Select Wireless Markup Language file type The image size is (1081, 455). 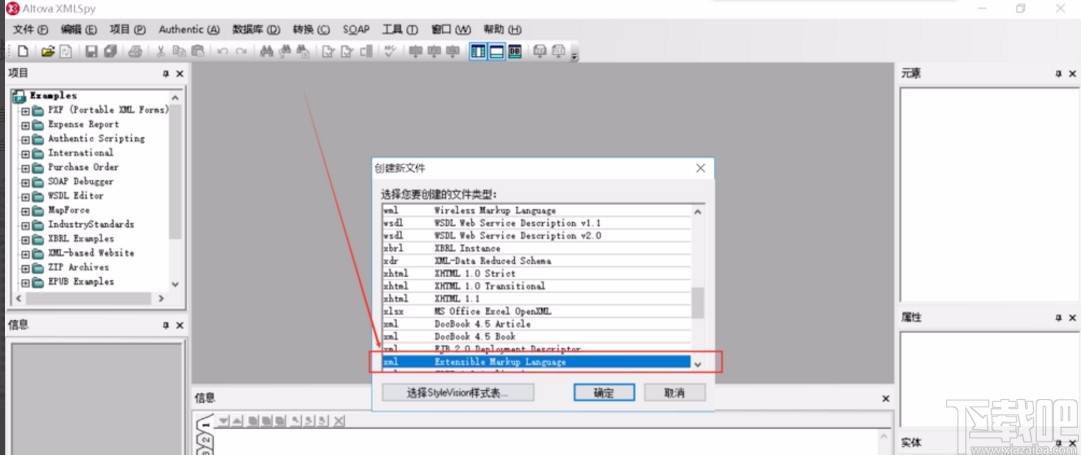point(536,210)
